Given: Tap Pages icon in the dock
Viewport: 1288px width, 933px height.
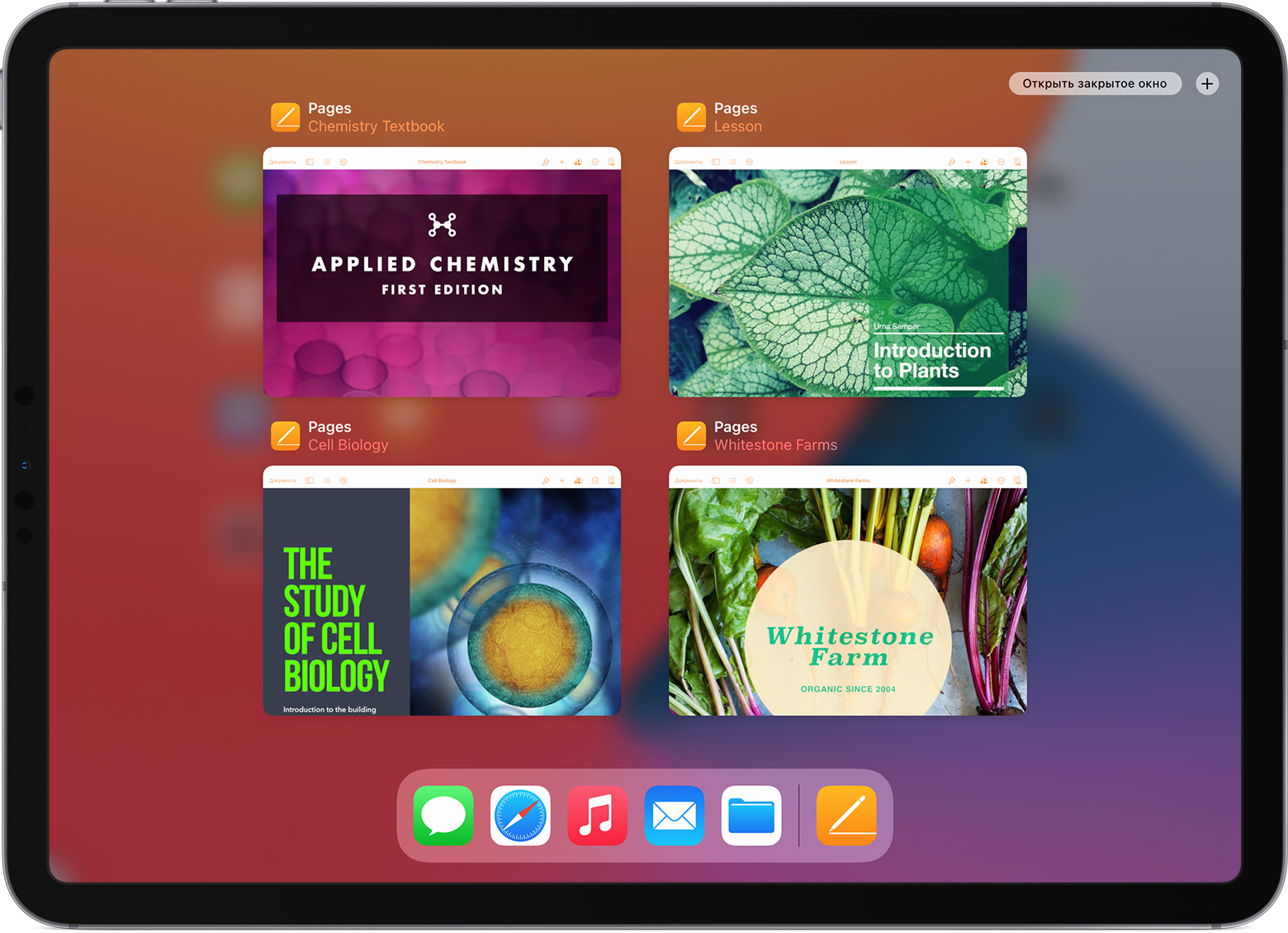Looking at the screenshot, I should coord(846,816).
